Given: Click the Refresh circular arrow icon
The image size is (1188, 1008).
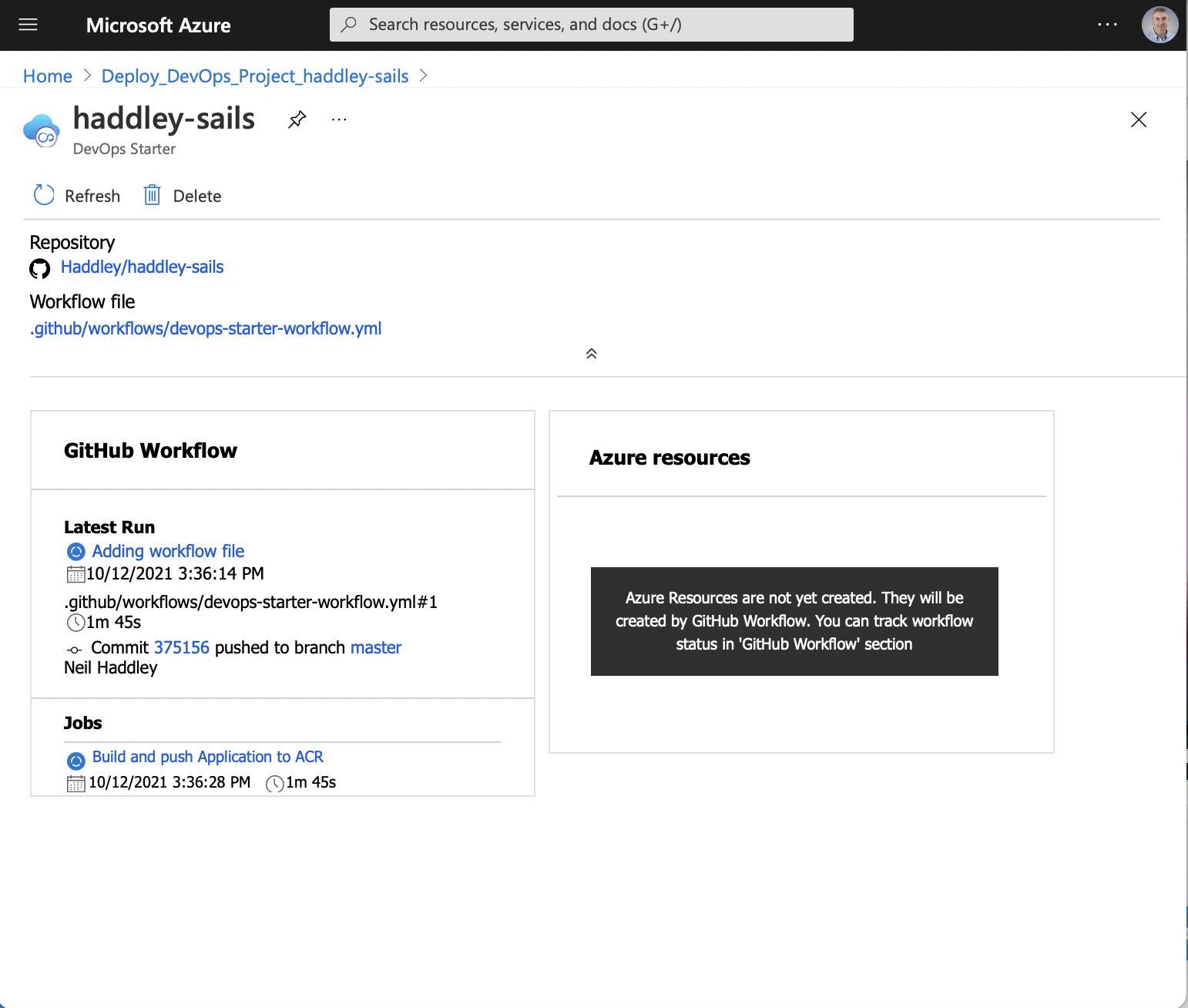Looking at the screenshot, I should [x=44, y=195].
